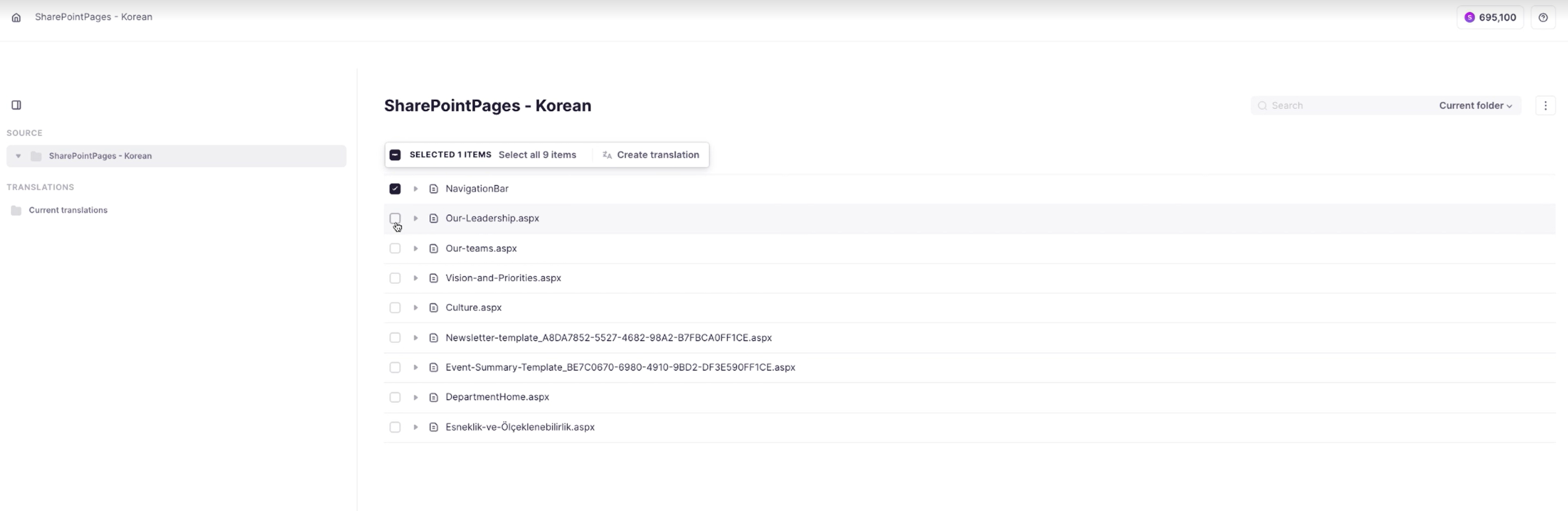Click the SharePointPages - Korean page heading
The height and width of the screenshot is (511, 1568).
pyautogui.click(x=488, y=106)
